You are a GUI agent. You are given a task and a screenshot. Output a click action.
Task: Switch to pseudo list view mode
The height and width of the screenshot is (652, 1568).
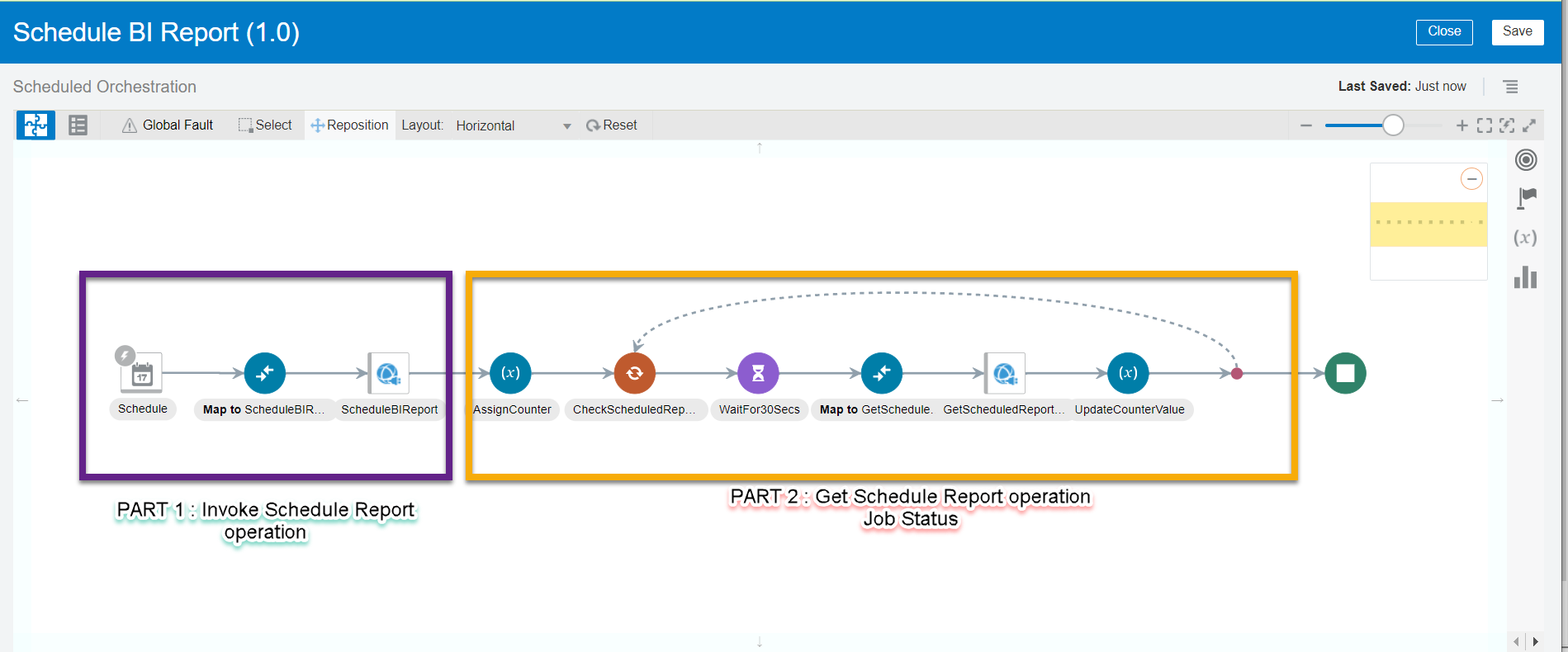pyautogui.click(x=78, y=125)
